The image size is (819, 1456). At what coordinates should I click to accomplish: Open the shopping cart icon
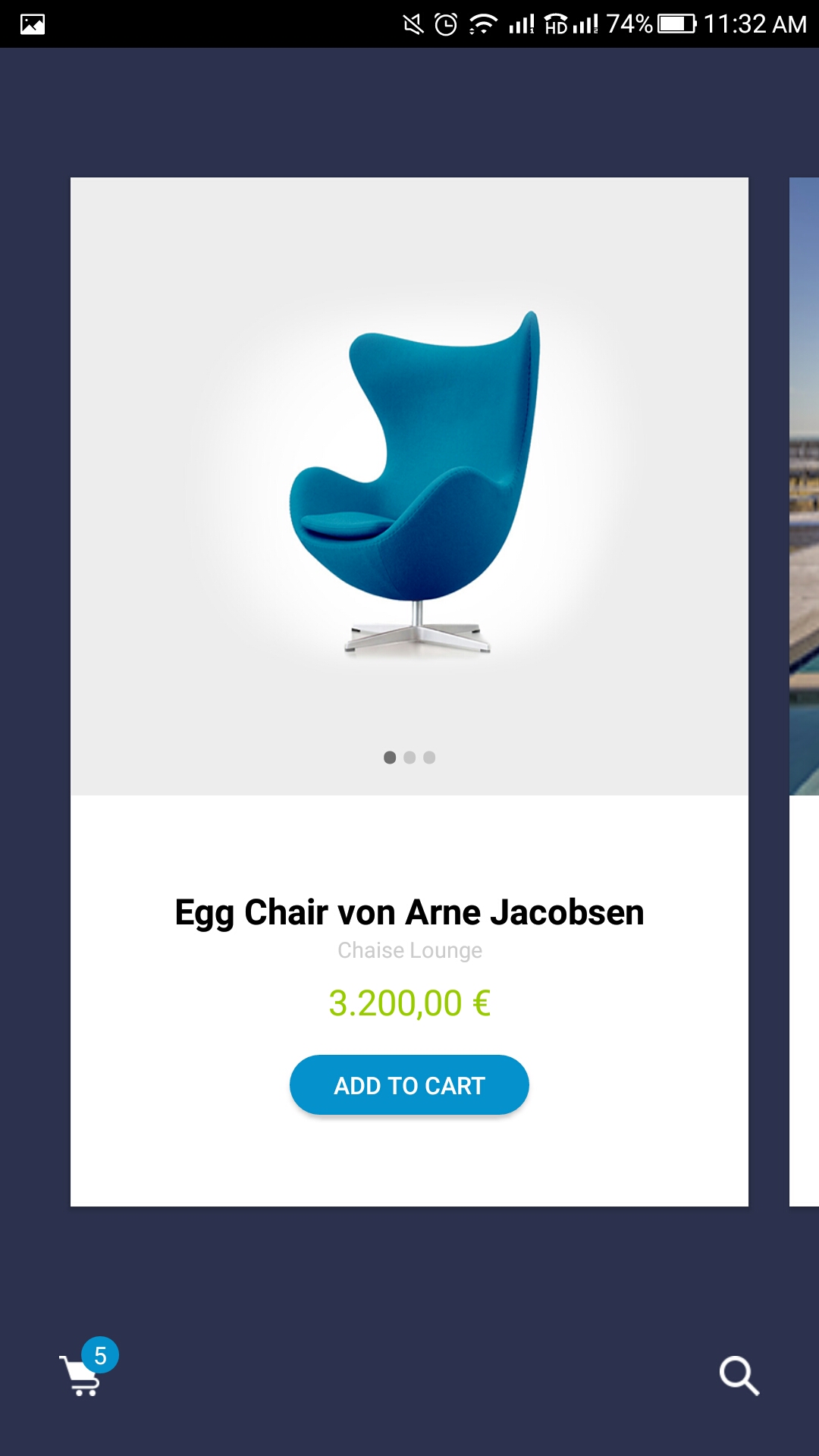[x=80, y=1375]
